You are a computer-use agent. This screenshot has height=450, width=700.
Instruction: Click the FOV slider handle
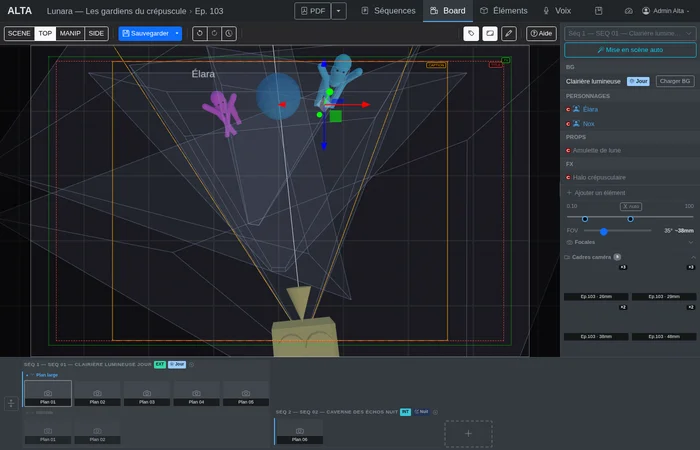[603, 230]
